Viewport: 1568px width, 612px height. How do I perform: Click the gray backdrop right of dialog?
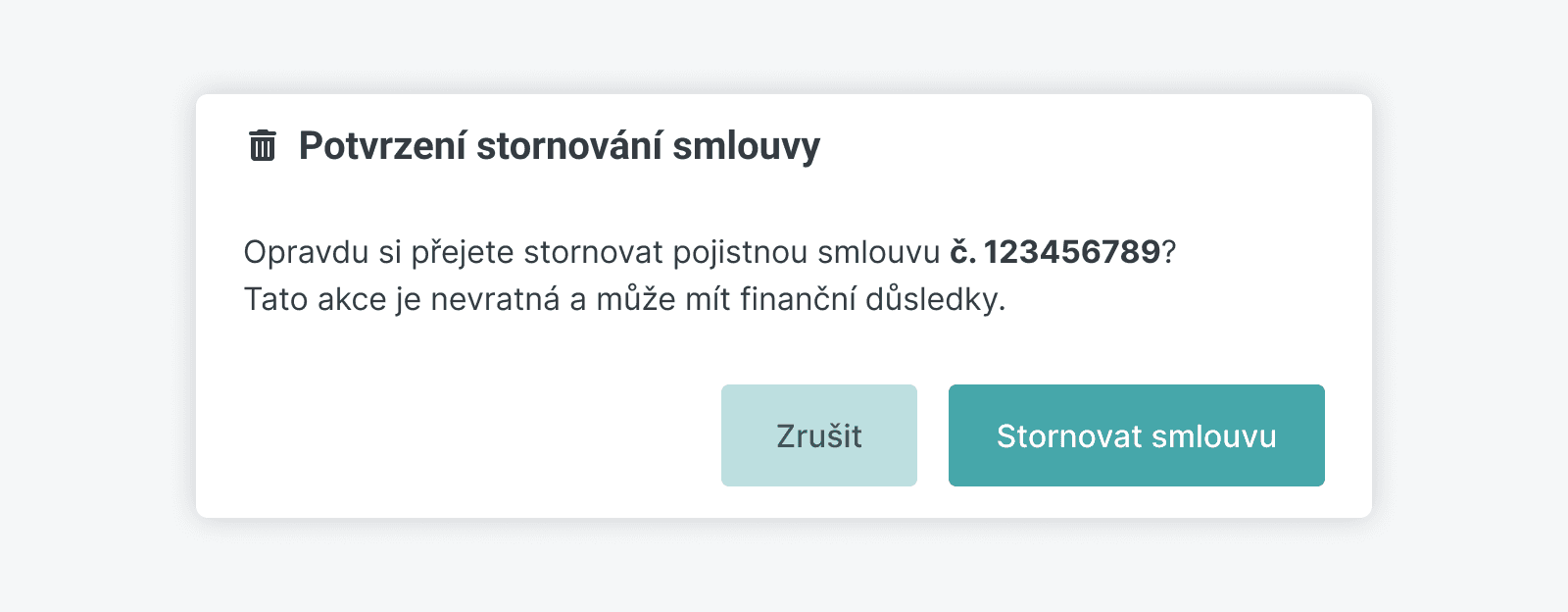pyautogui.click(x=1470, y=306)
